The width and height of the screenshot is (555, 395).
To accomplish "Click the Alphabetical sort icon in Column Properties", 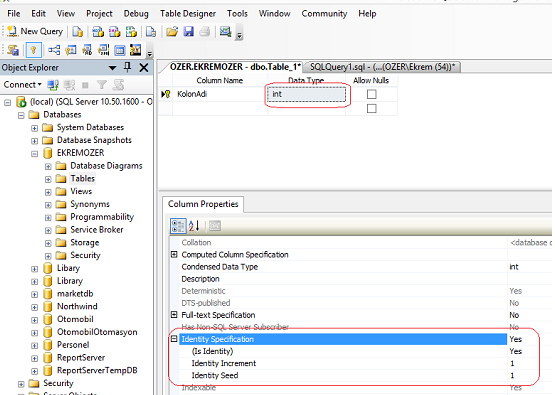I will (x=194, y=226).
